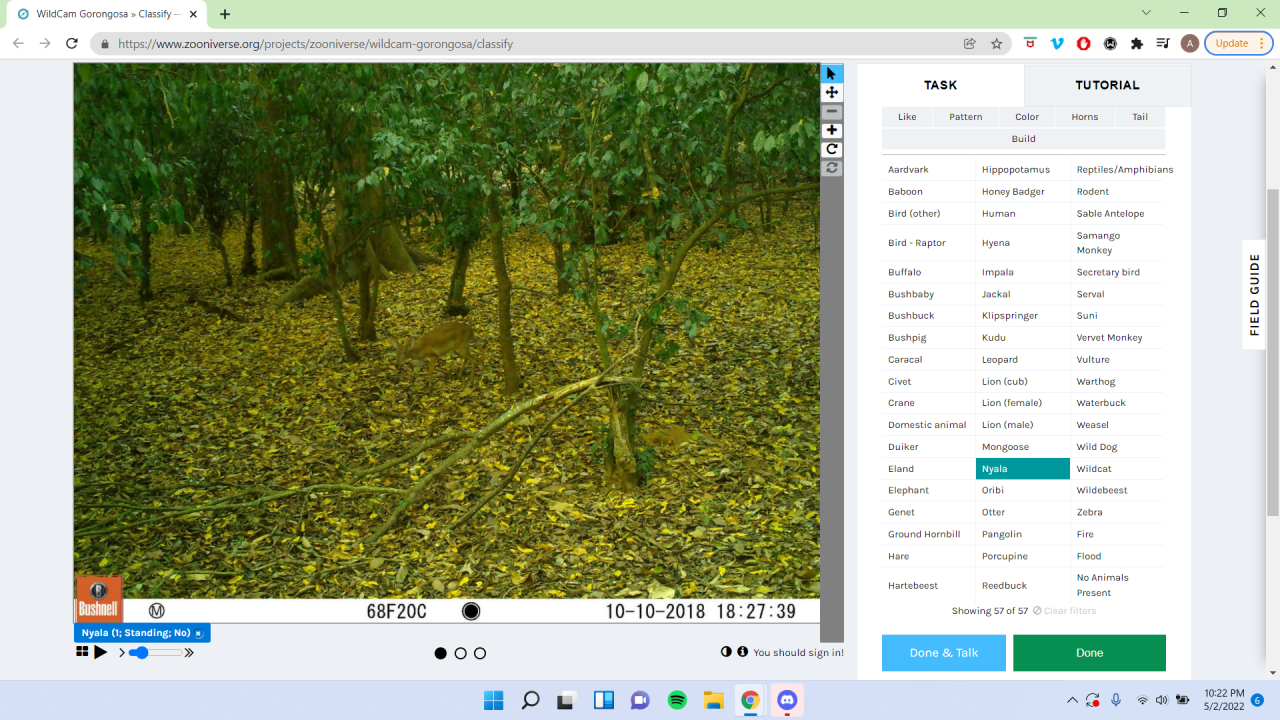Expand the Pattern filter

[x=966, y=117]
